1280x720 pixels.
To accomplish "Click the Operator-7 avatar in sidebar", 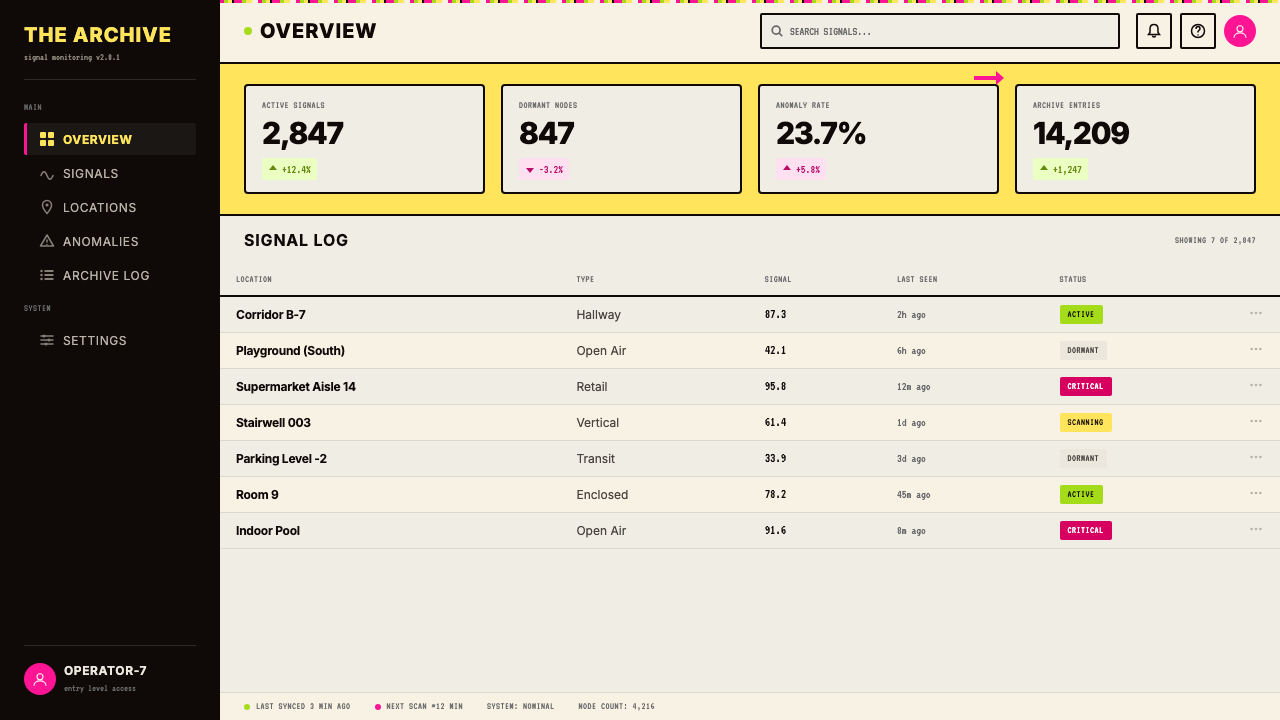I will click(x=40, y=679).
